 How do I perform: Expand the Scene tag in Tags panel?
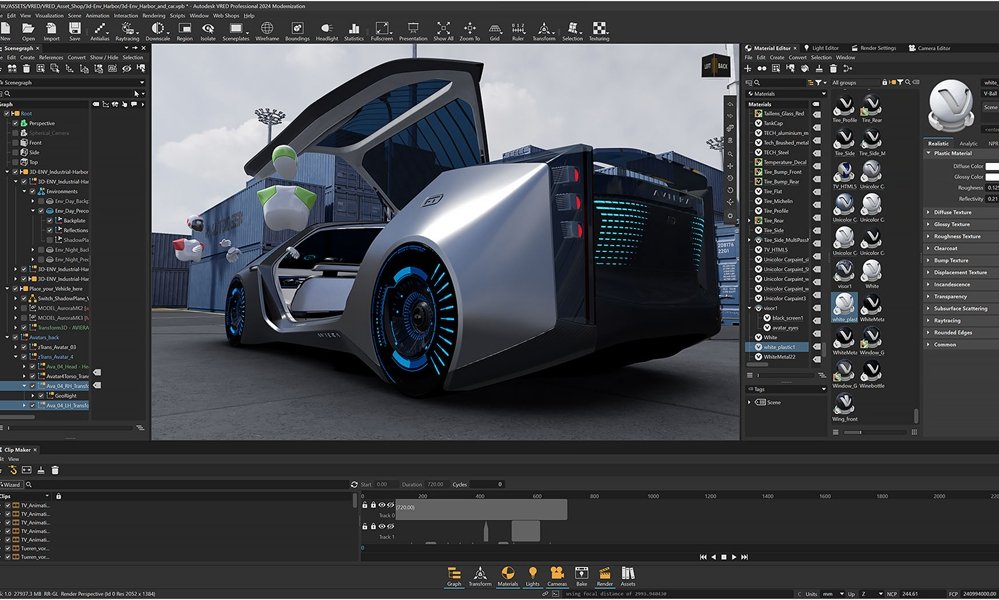[x=749, y=402]
